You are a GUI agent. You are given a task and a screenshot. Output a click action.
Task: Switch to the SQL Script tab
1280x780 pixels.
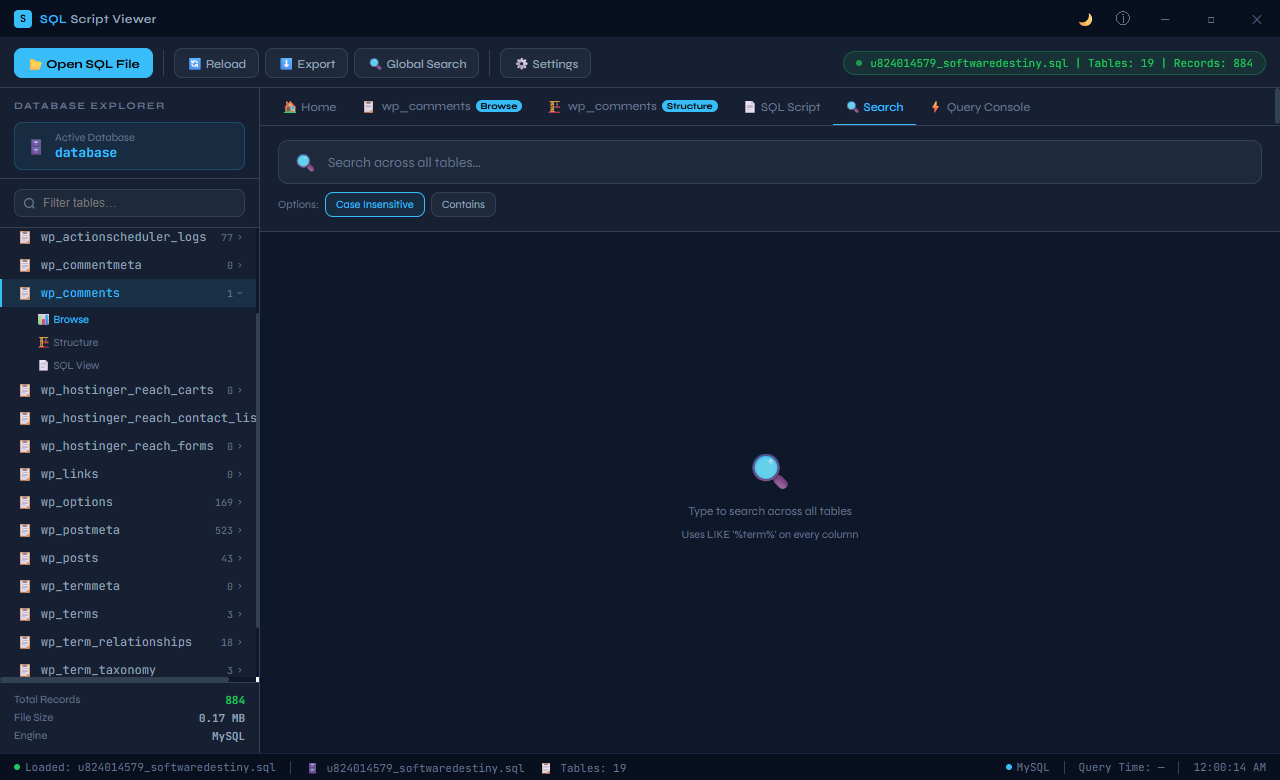[782, 107]
